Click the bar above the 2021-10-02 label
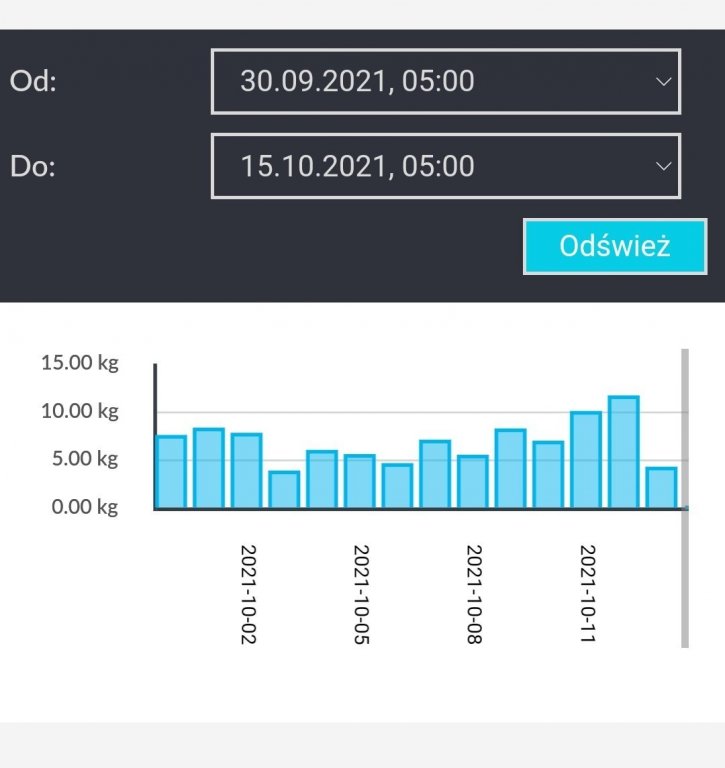This screenshot has width=725, height=768. coord(247,471)
